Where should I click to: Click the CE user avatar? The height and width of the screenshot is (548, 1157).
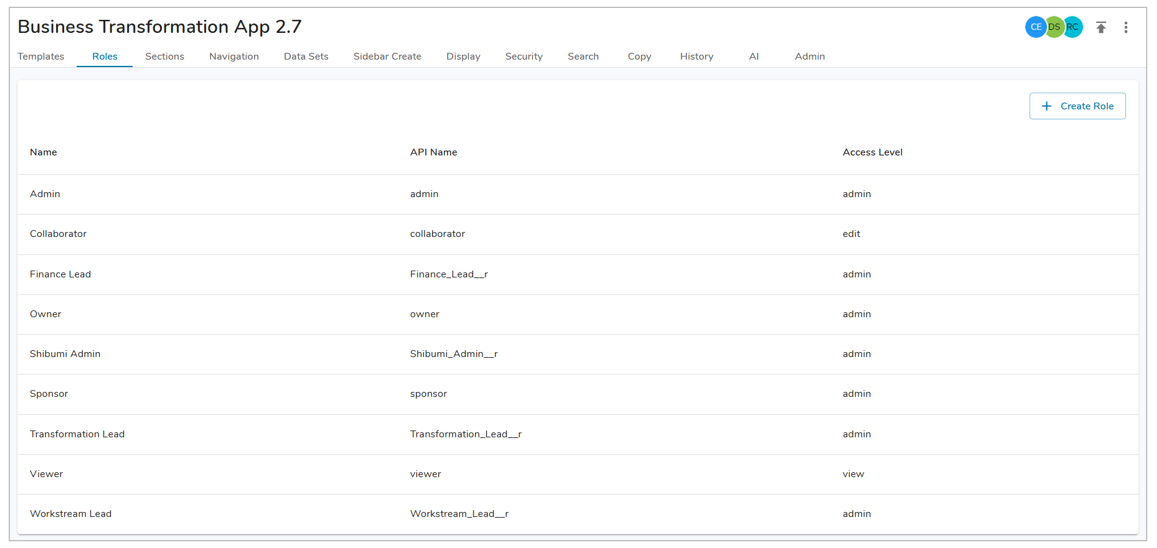click(x=1035, y=27)
